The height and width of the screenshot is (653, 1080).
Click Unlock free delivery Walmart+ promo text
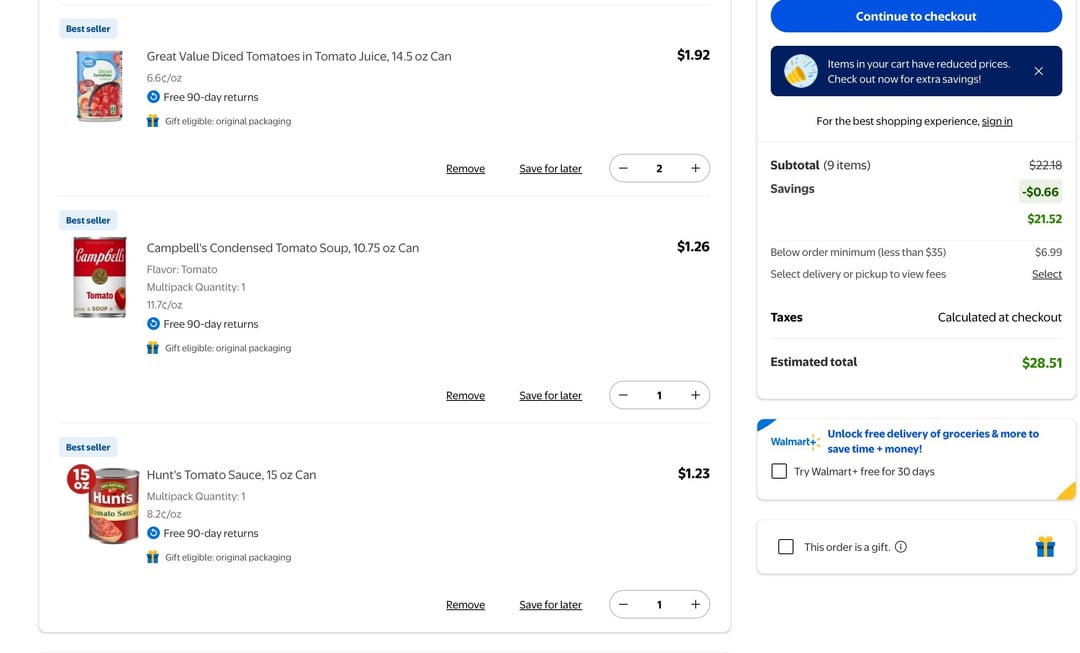point(933,441)
